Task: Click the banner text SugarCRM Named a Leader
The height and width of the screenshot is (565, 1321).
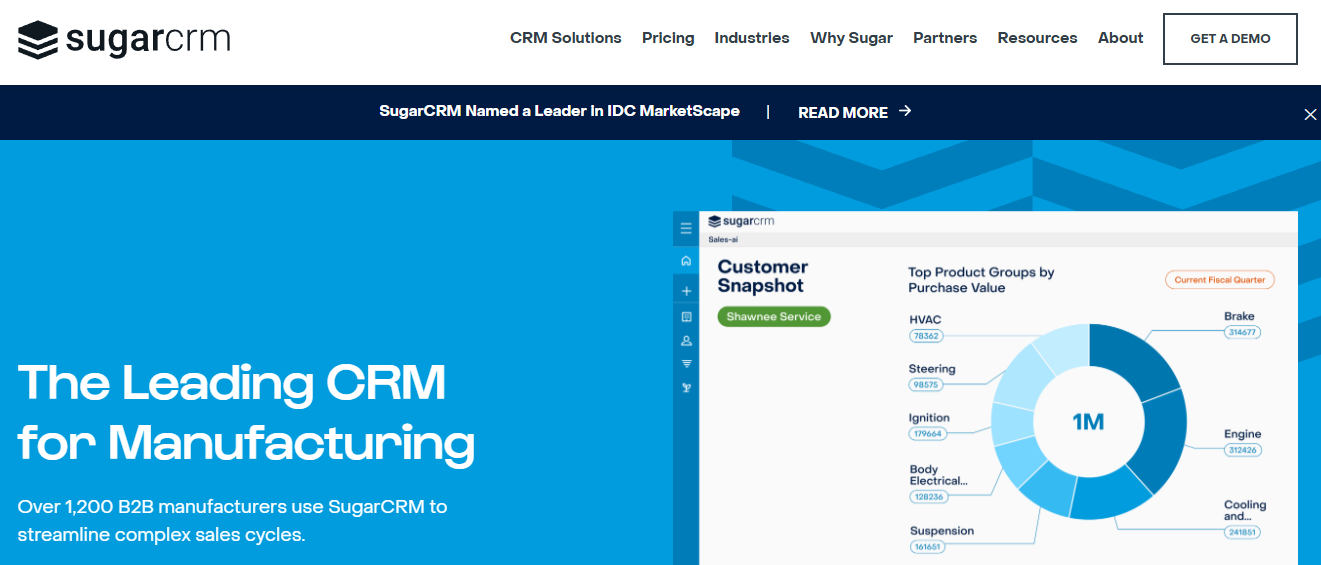Action: coord(559,111)
